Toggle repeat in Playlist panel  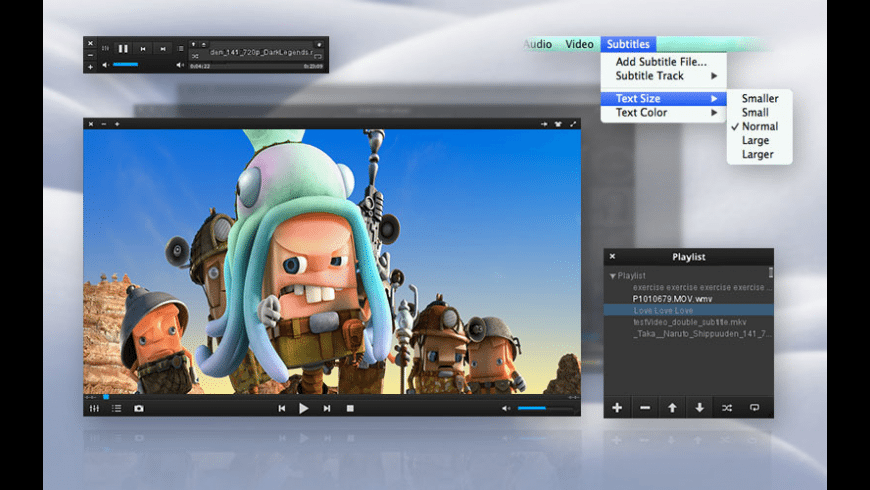point(755,408)
